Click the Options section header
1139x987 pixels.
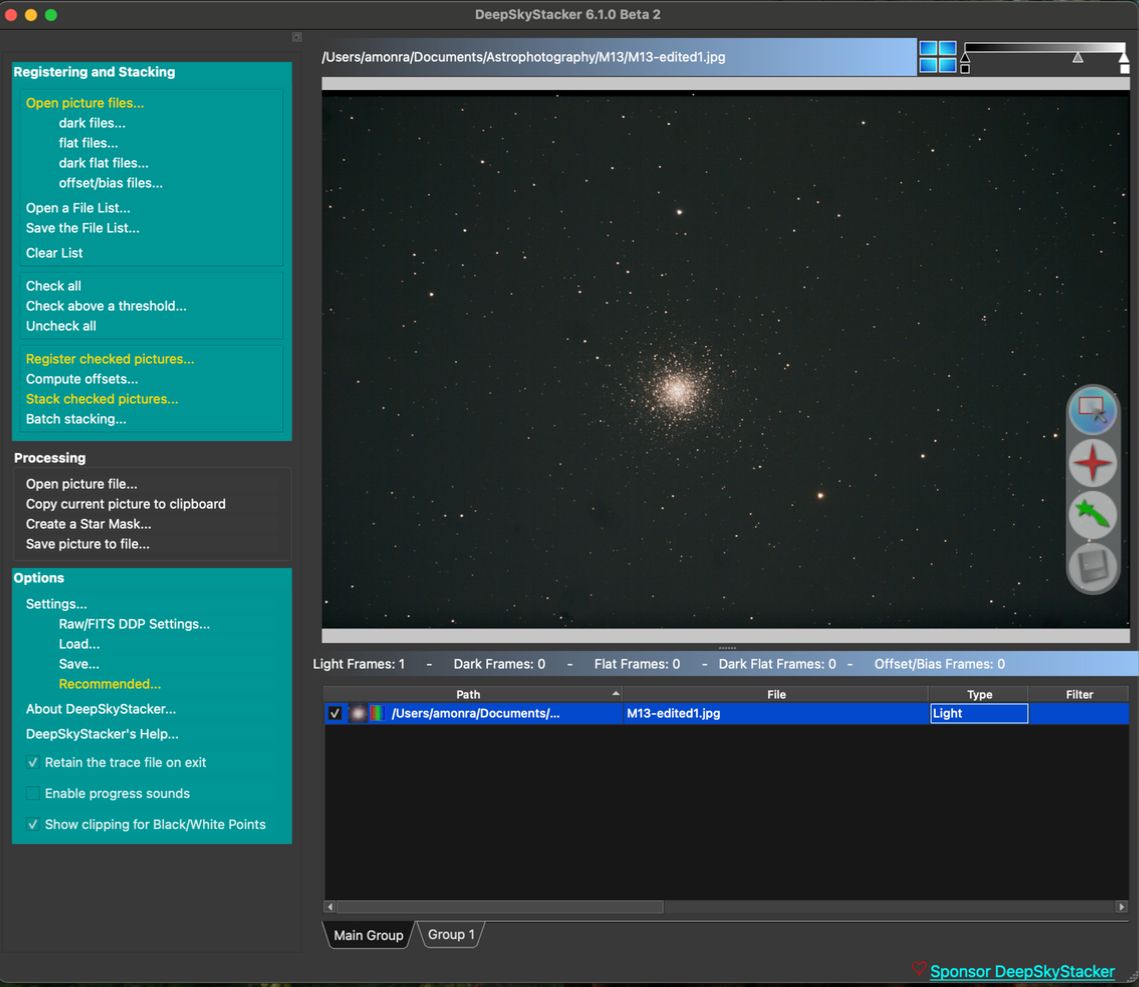point(38,578)
